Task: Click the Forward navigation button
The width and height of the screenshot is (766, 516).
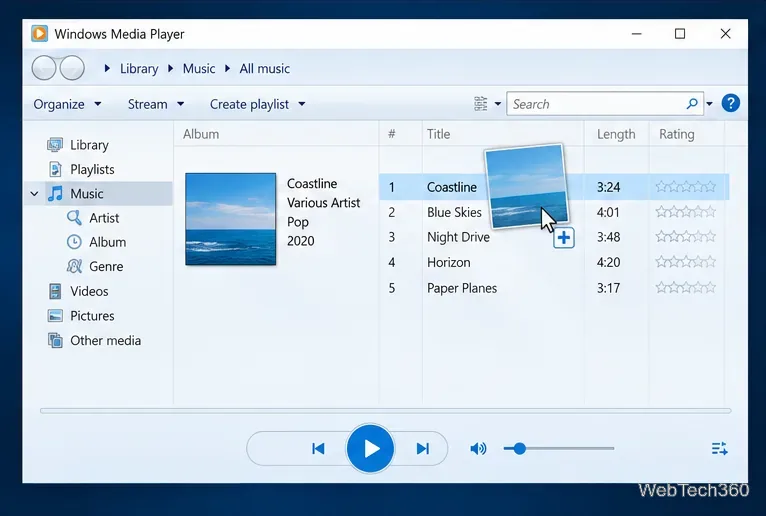Action: coord(72,68)
